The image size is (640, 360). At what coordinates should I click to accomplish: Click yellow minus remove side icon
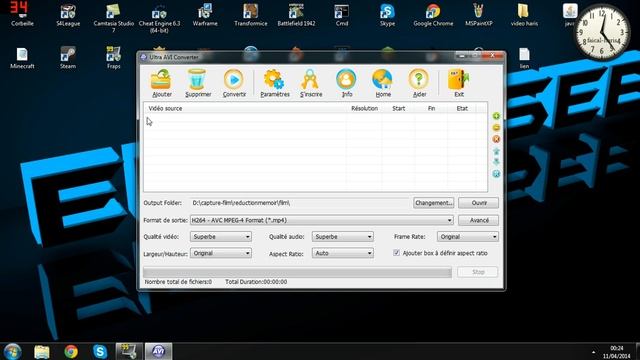pyautogui.click(x=496, y=127)
